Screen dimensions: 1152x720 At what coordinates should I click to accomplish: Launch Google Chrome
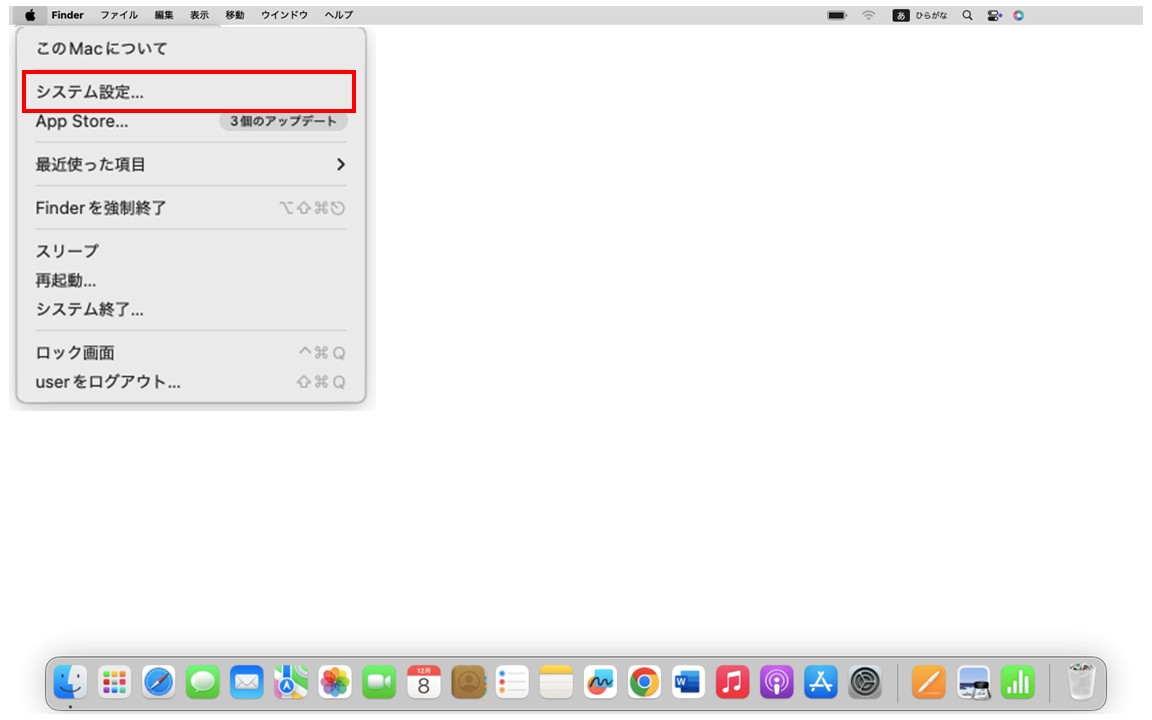click(642, 684)
